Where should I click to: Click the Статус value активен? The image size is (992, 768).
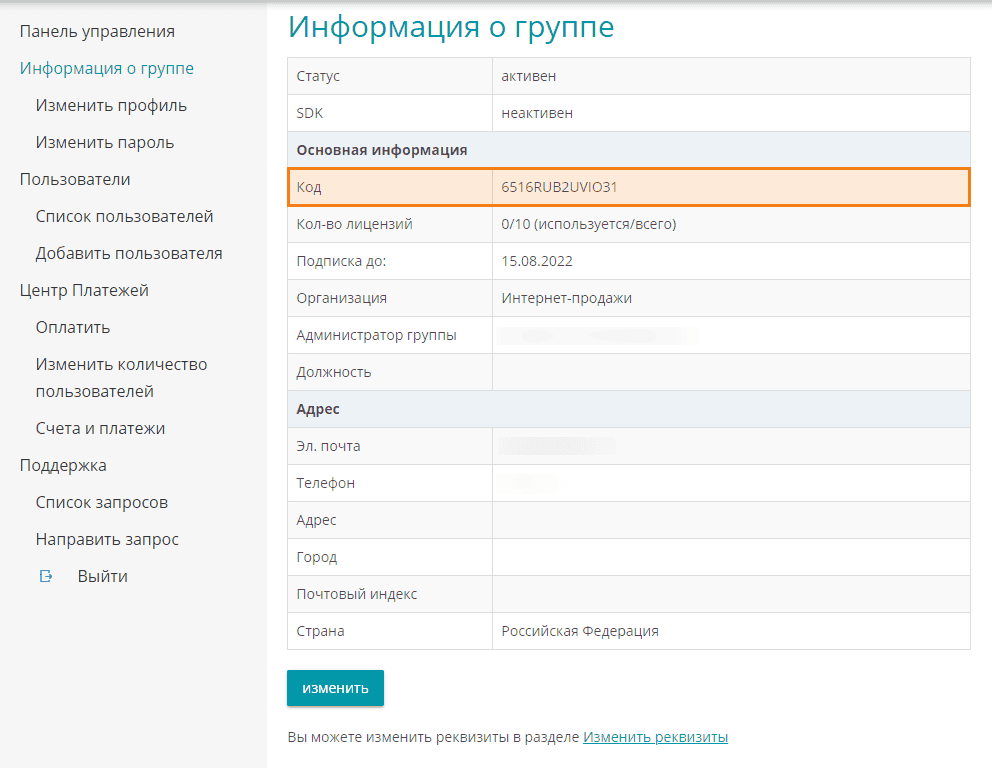(x=528, y=76)
